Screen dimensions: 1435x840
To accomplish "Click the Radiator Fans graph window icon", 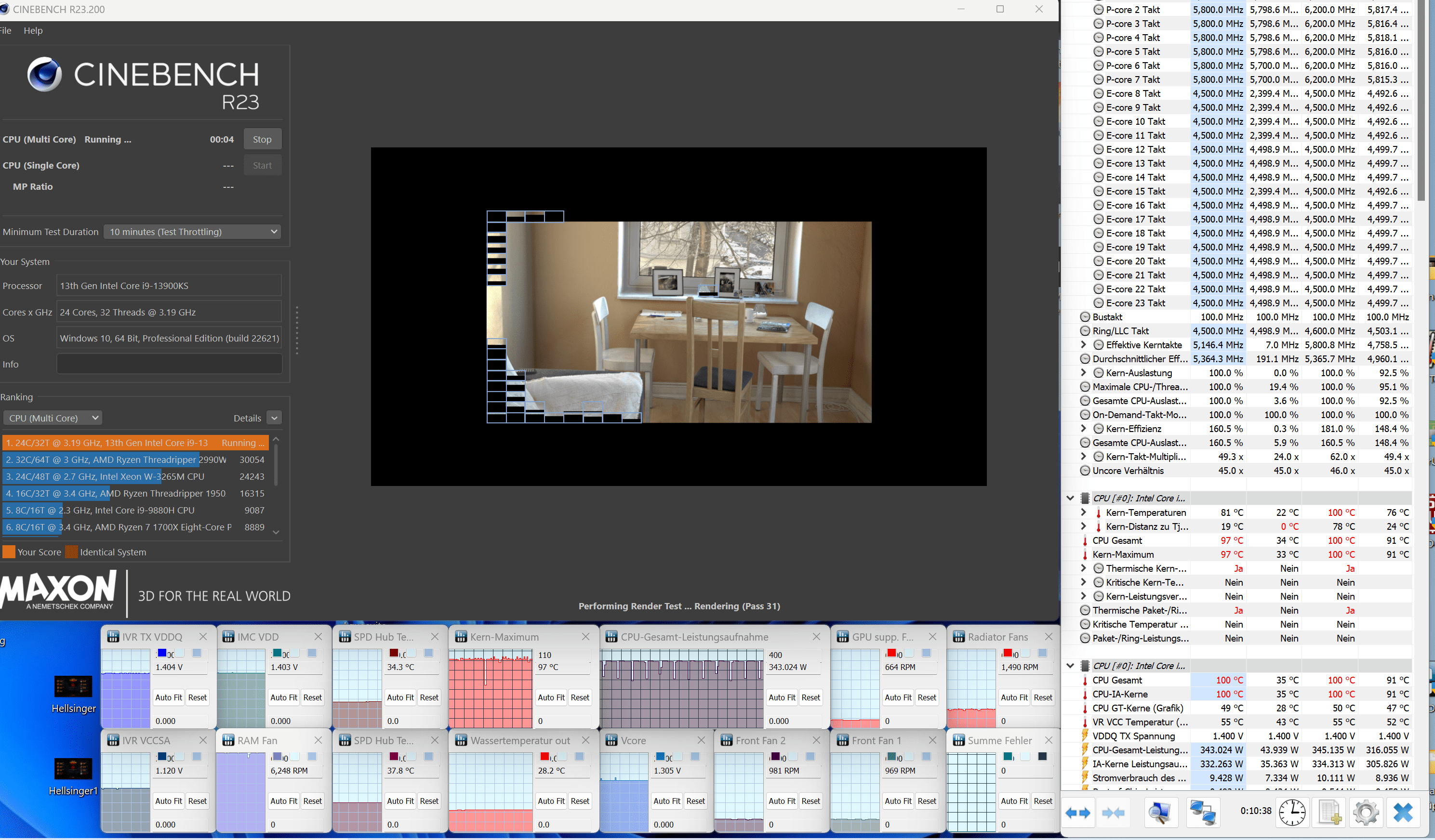I will (x=959, y=637).
